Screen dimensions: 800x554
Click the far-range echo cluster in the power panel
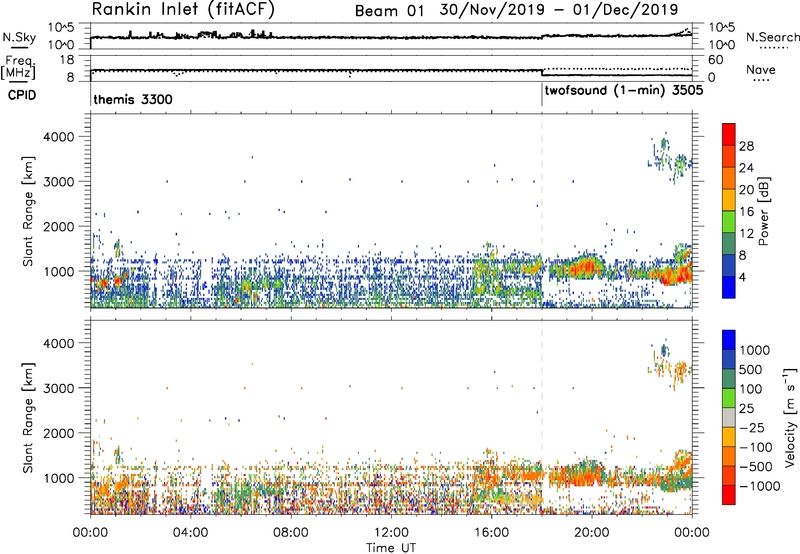(670, 160)
